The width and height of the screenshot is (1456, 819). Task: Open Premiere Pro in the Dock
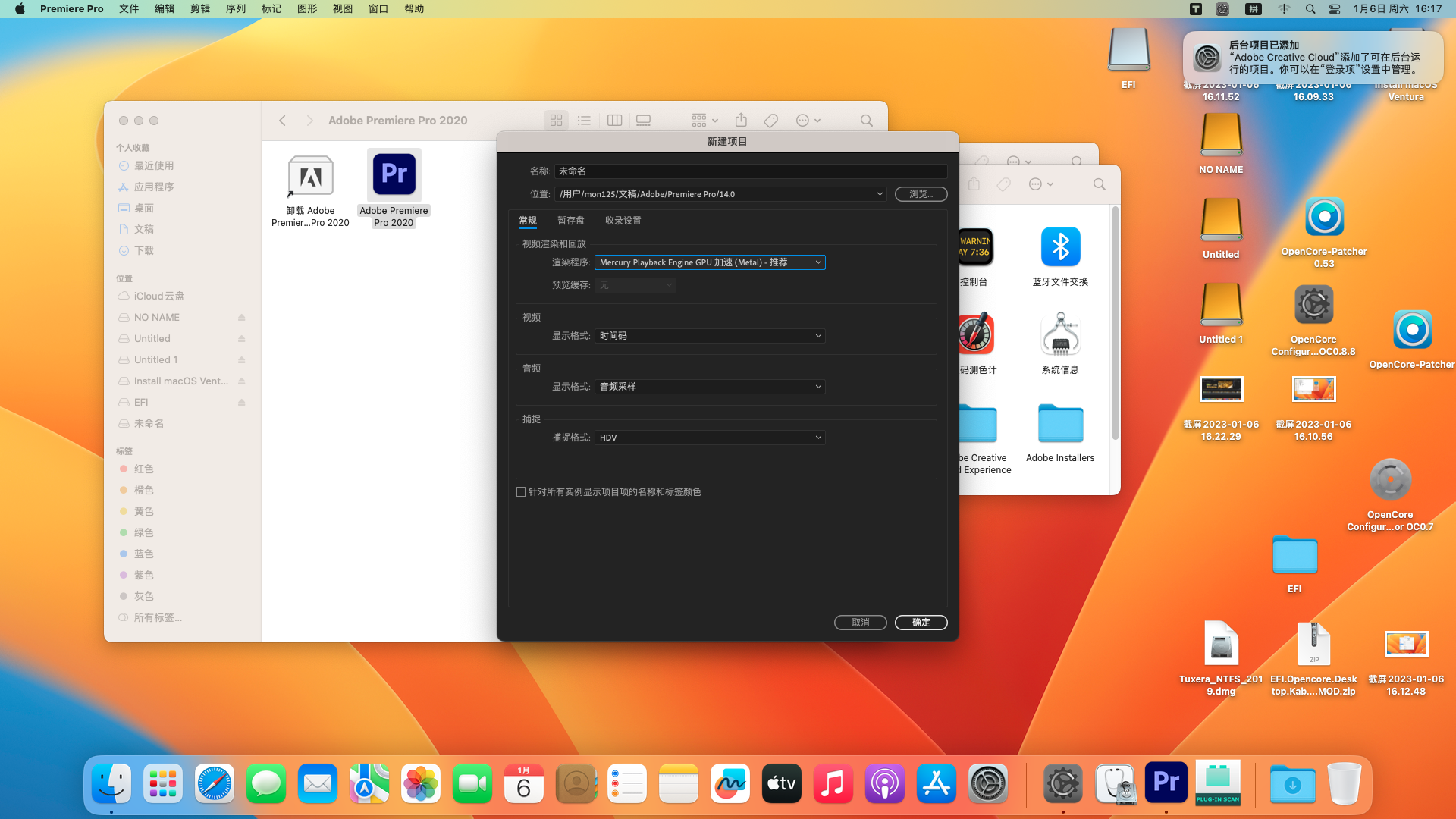(1166, 783)
